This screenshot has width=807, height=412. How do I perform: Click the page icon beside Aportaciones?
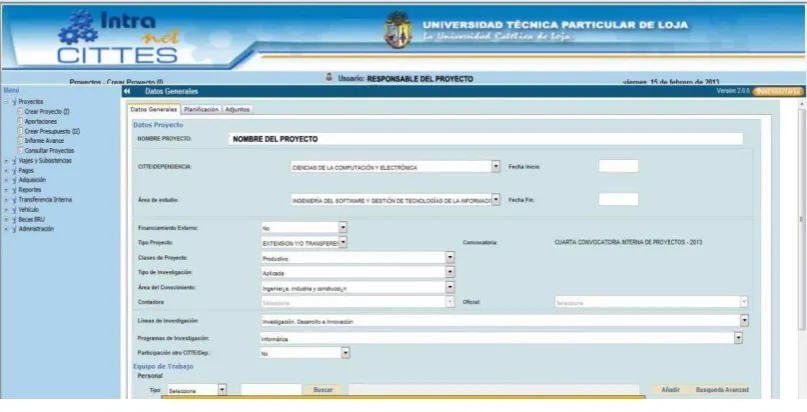tap(21, 121)
